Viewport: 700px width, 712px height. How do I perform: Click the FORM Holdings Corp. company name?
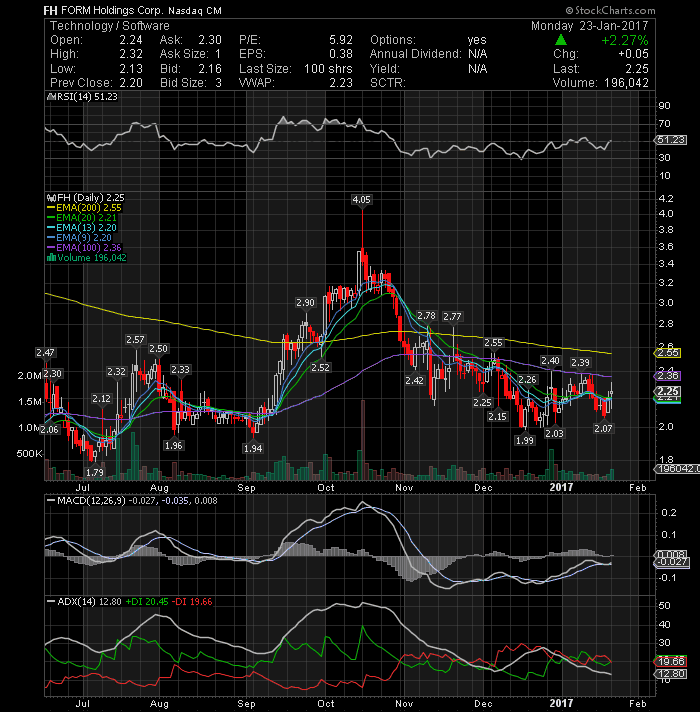point(113,10)
